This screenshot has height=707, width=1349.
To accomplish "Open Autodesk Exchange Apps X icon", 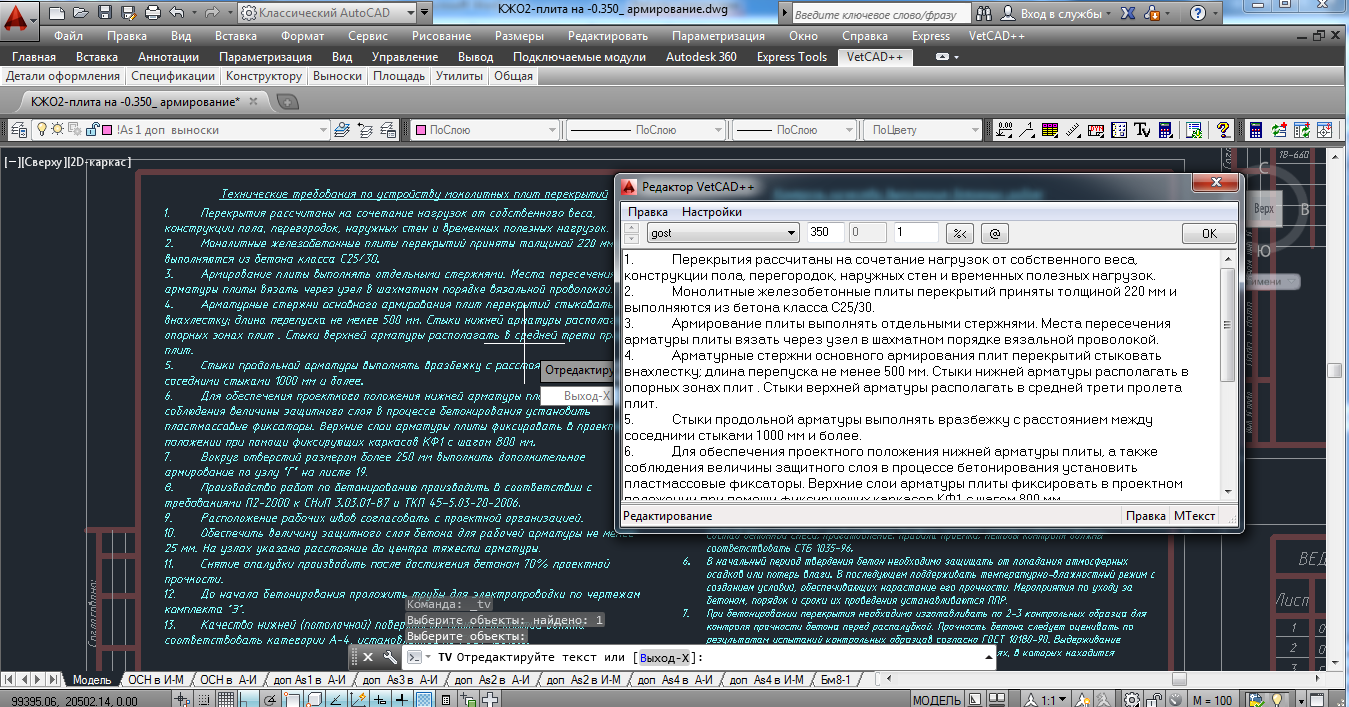I will pyautogui.click(x=1127, y=14).
